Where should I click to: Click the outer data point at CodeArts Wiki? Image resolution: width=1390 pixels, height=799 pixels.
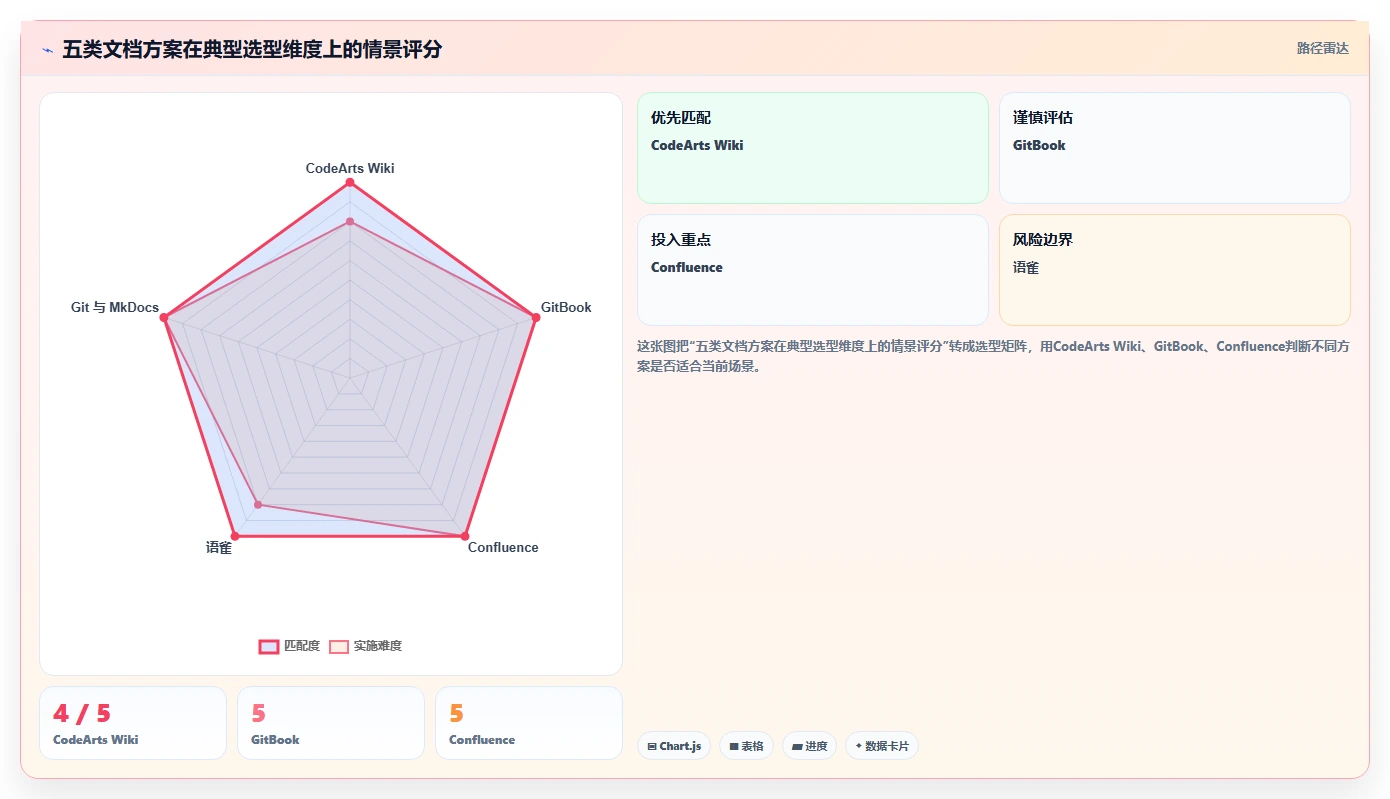[350, 182]
